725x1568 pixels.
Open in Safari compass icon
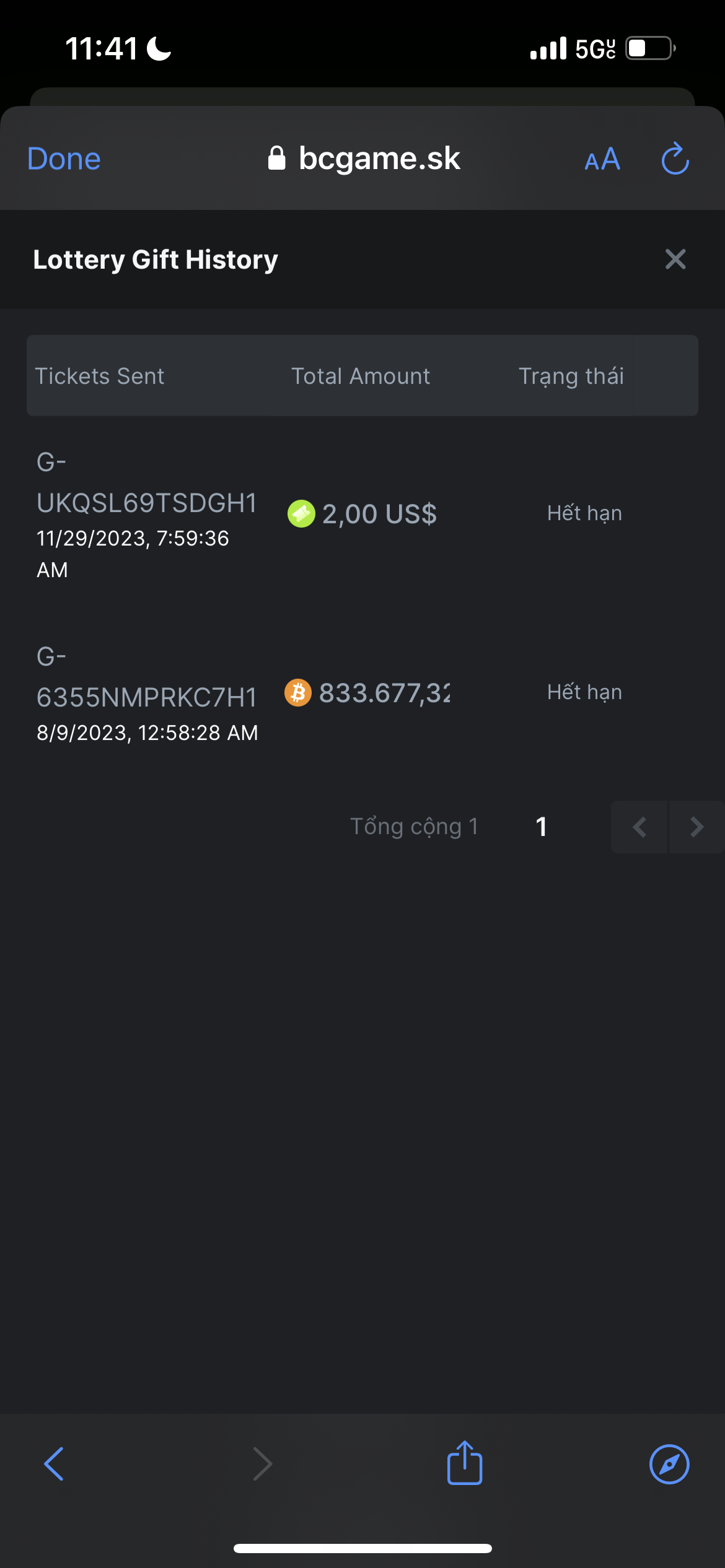669,1464
